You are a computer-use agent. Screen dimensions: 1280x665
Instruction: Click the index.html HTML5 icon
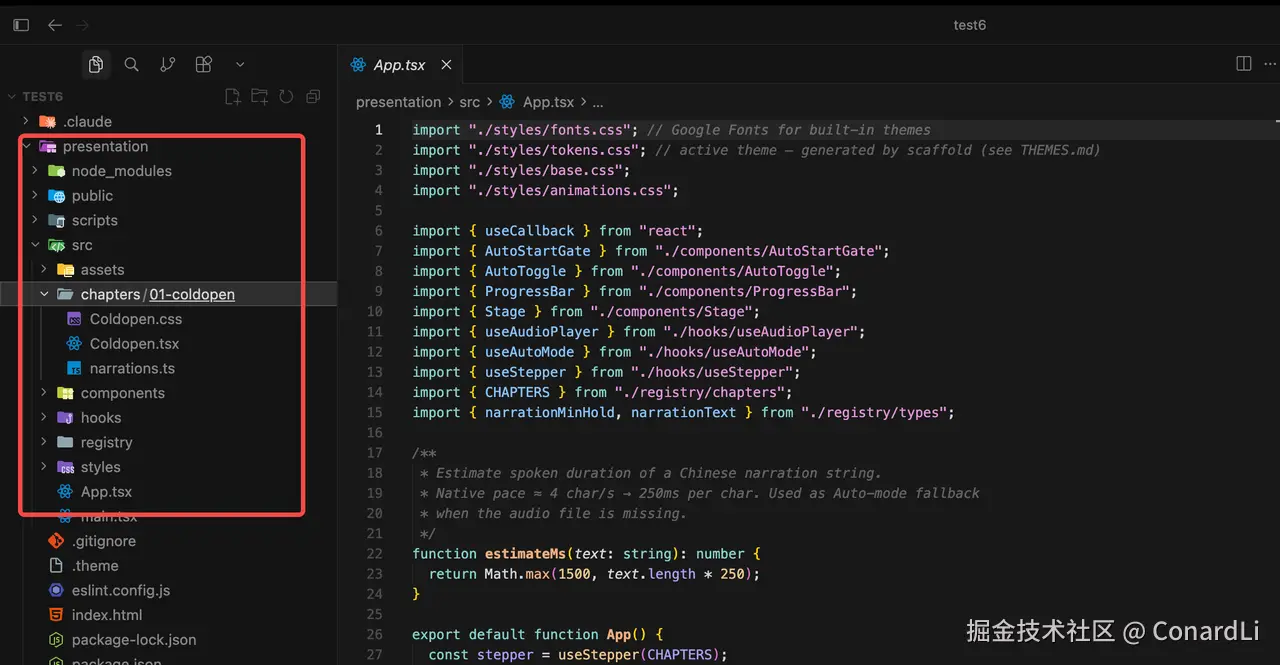tap(56, 615)
